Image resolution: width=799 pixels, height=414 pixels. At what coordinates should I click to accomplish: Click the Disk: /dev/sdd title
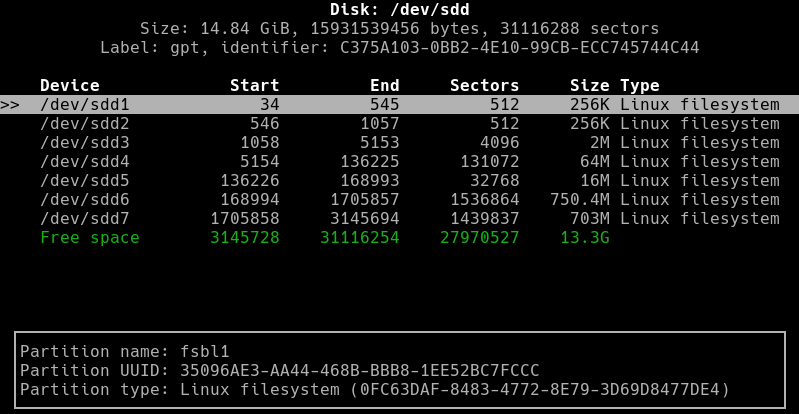click(400, 10)
